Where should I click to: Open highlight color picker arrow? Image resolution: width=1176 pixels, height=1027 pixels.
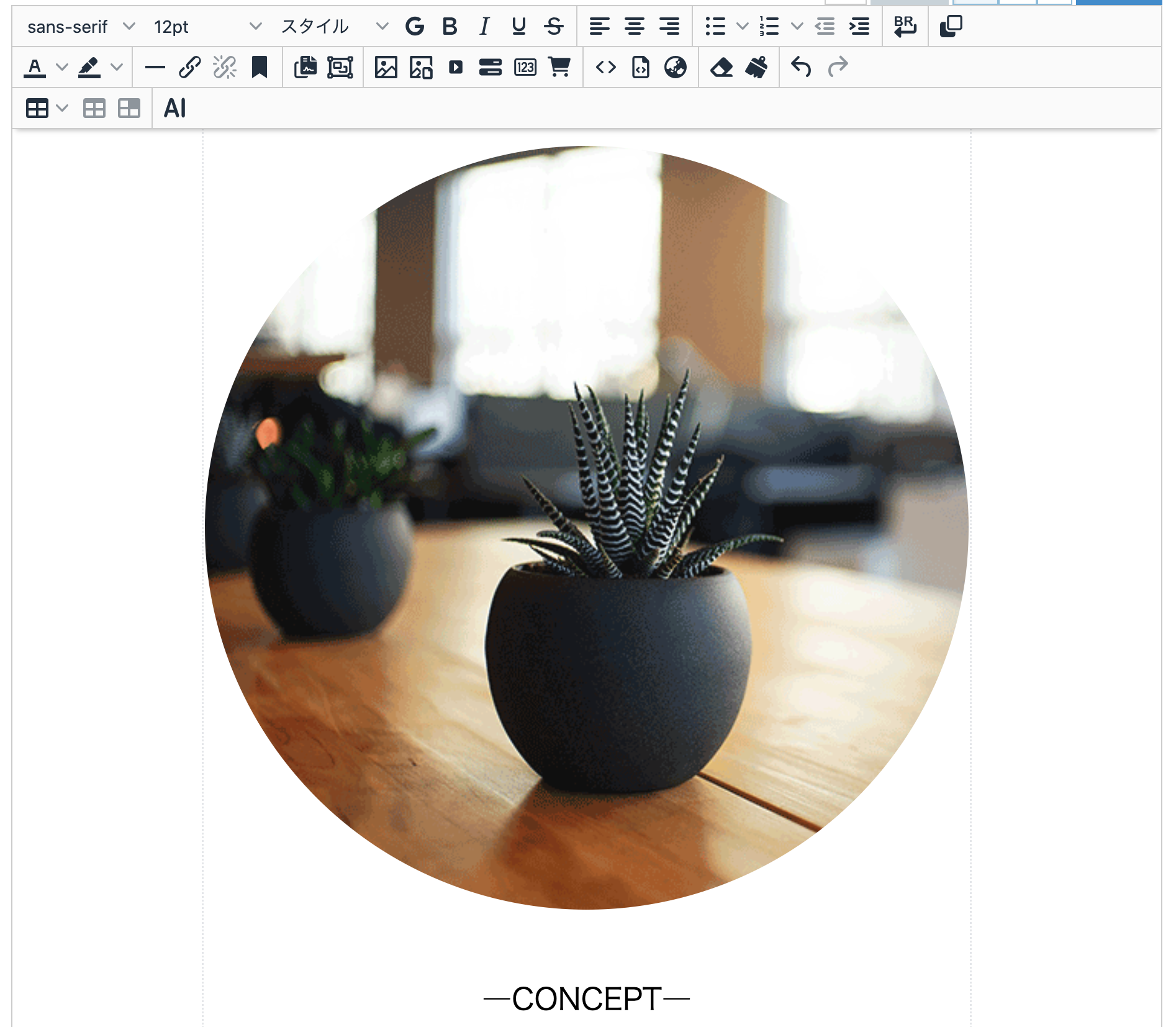(x=116, y=68)
